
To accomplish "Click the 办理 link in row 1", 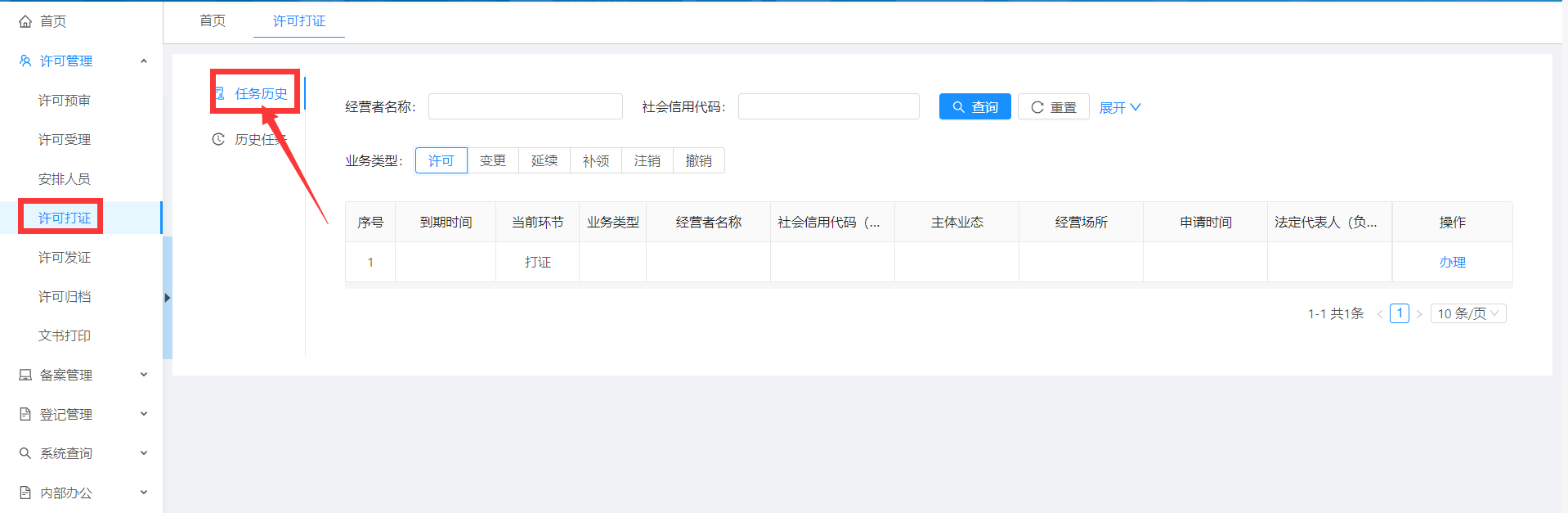I will click(x=1452, y=263).
